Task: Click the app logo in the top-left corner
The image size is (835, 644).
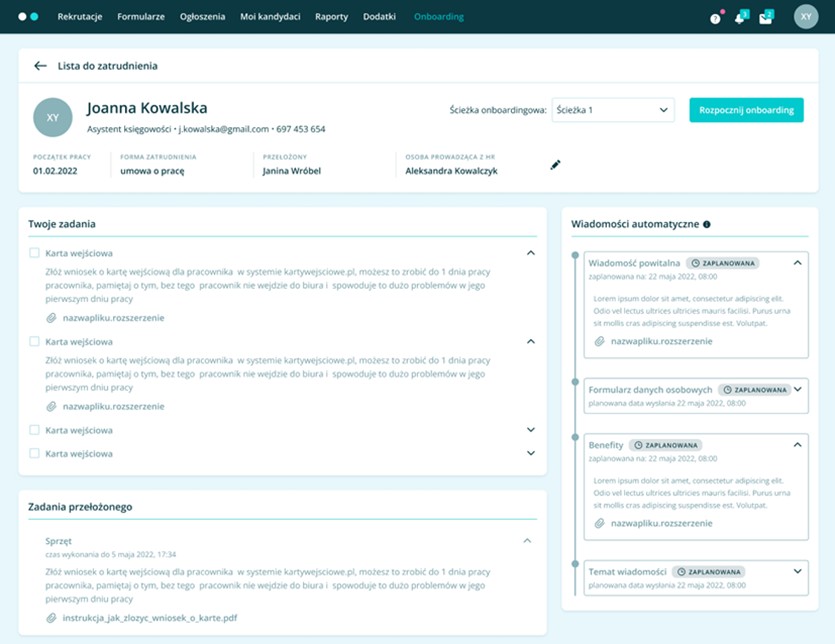Action: [x=28, y=17]
